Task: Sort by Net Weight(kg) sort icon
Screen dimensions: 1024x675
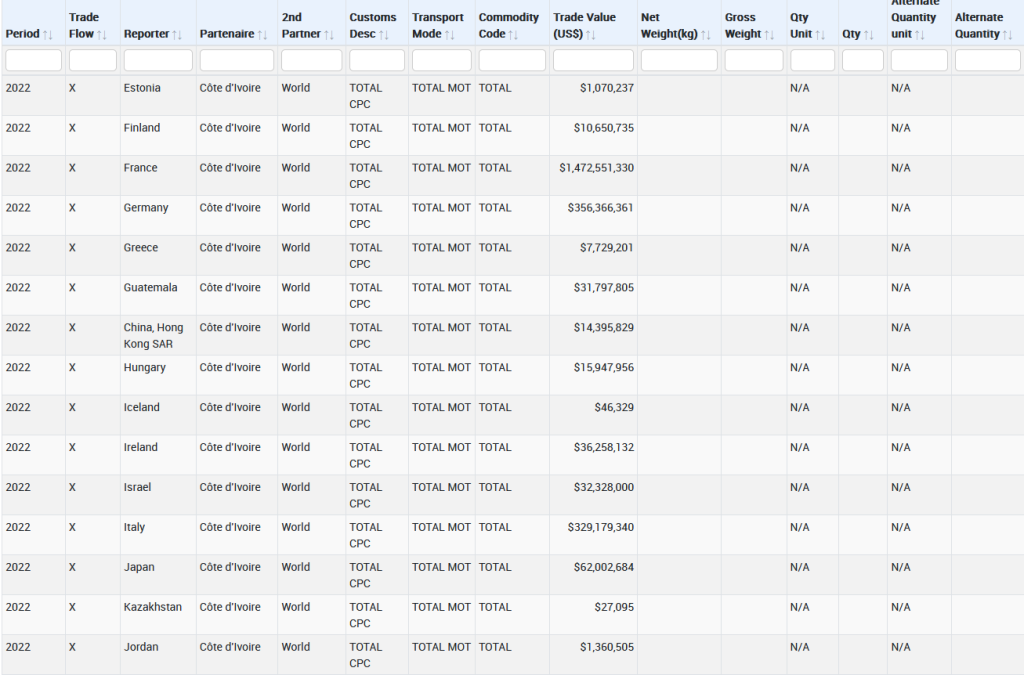Action: click(706, 35)
